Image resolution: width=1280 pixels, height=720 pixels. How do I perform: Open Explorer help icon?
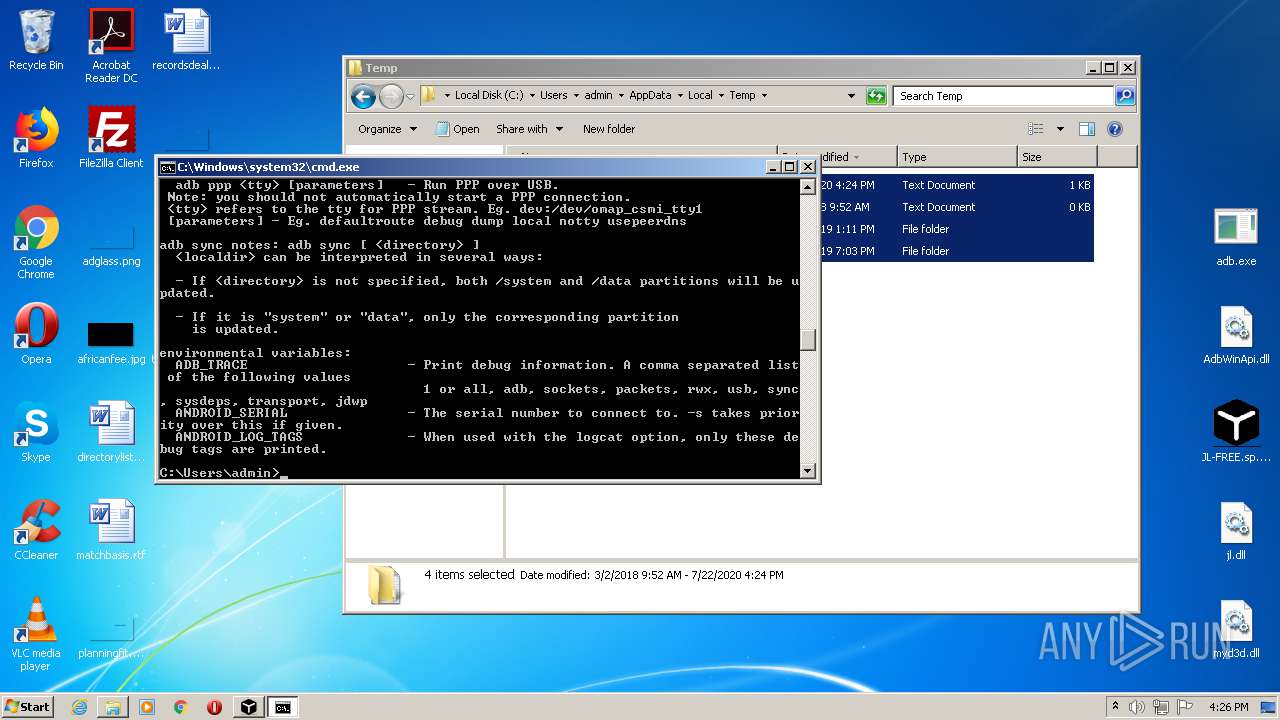(x=1115, y=129)
